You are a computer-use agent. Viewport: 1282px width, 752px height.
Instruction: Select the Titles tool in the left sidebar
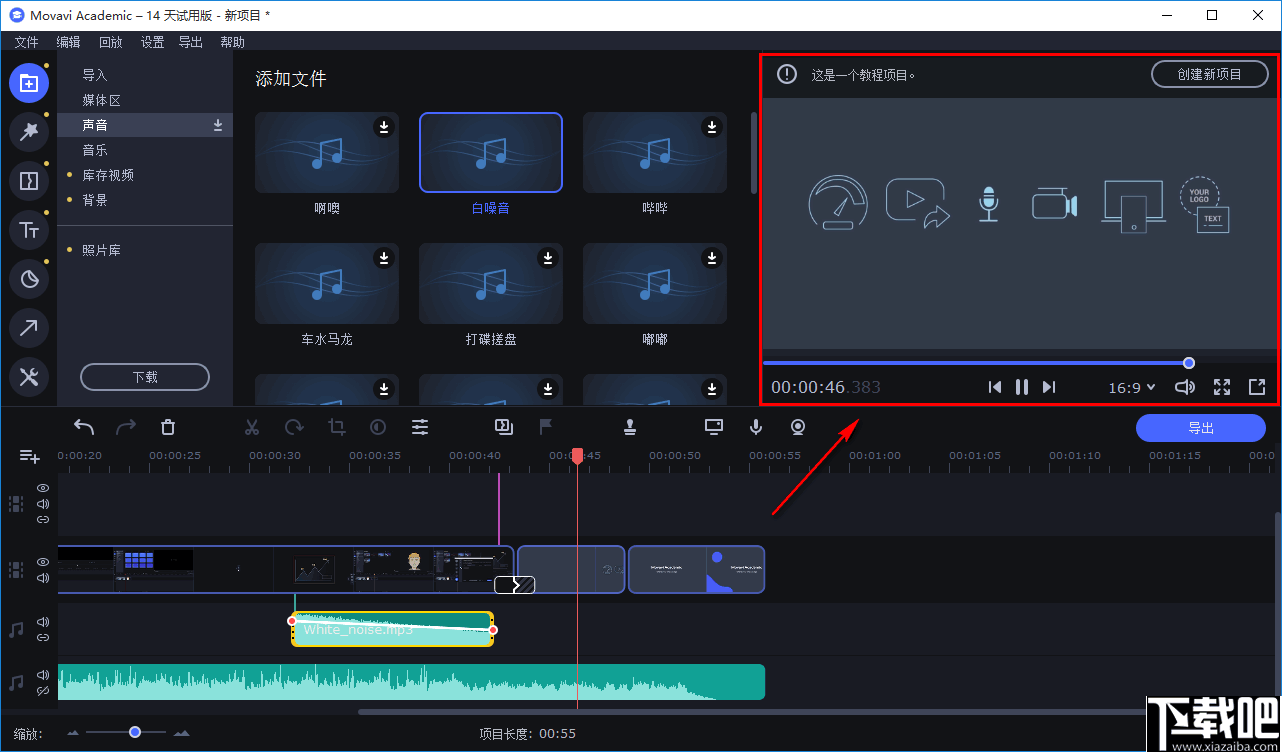(29, 230)
